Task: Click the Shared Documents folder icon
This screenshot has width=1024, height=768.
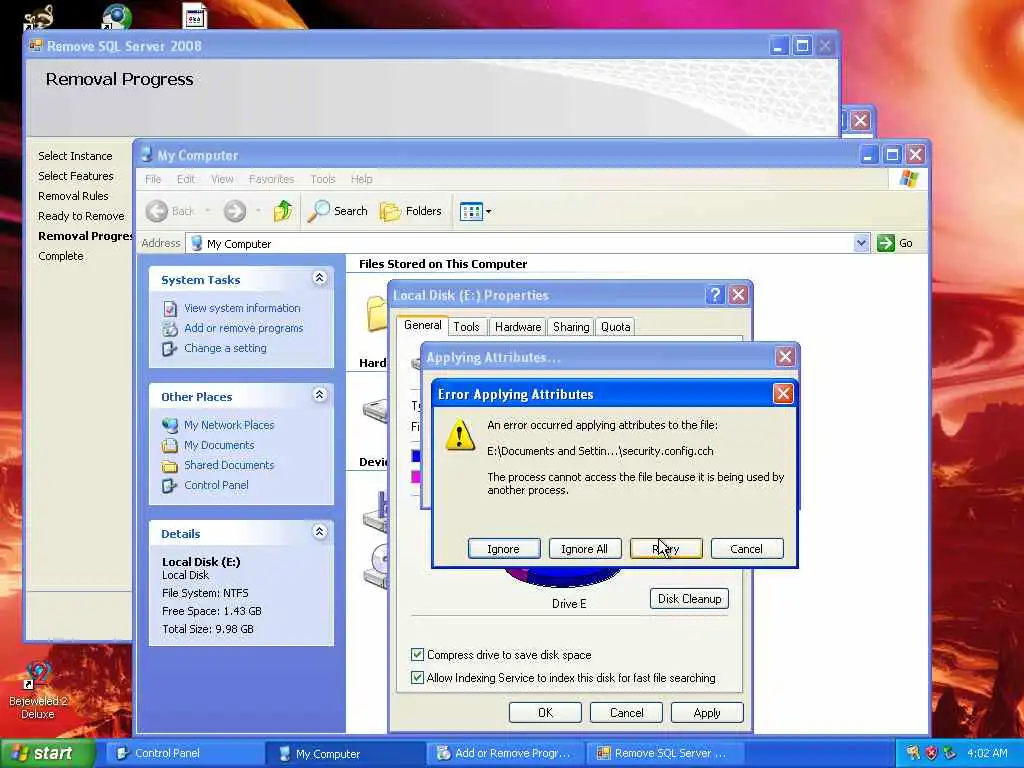Action: (170, 465)
